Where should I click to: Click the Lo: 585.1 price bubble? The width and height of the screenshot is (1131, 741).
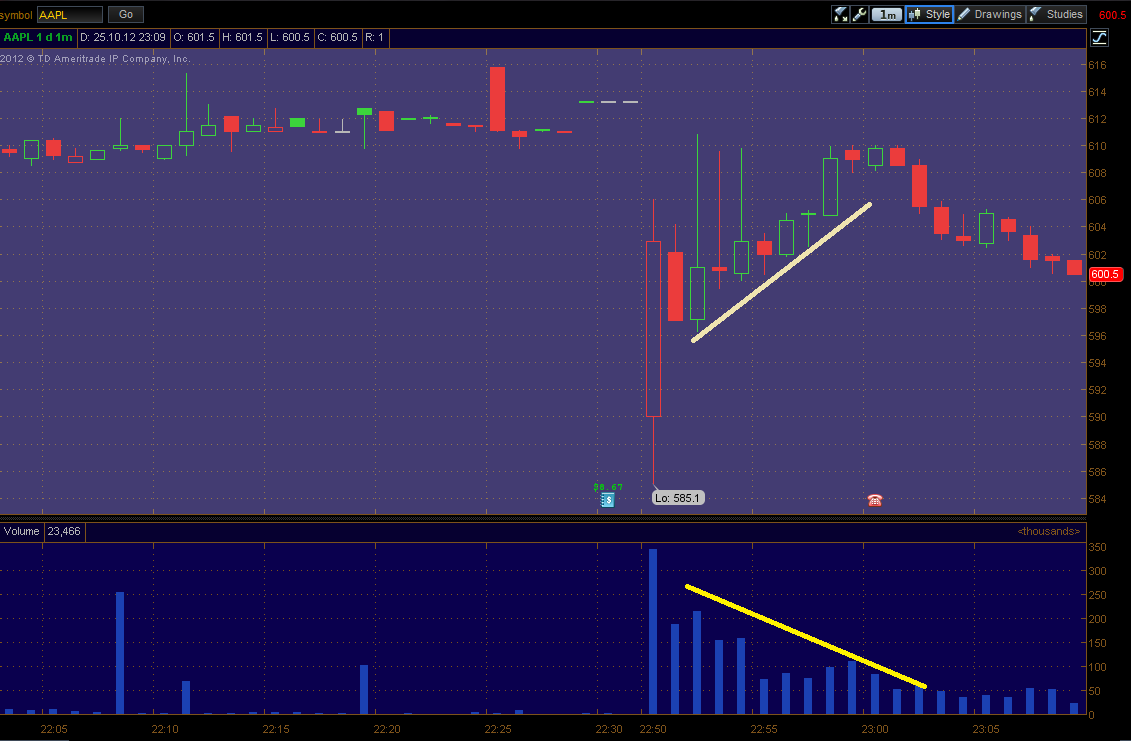click(x=677, y=498)
